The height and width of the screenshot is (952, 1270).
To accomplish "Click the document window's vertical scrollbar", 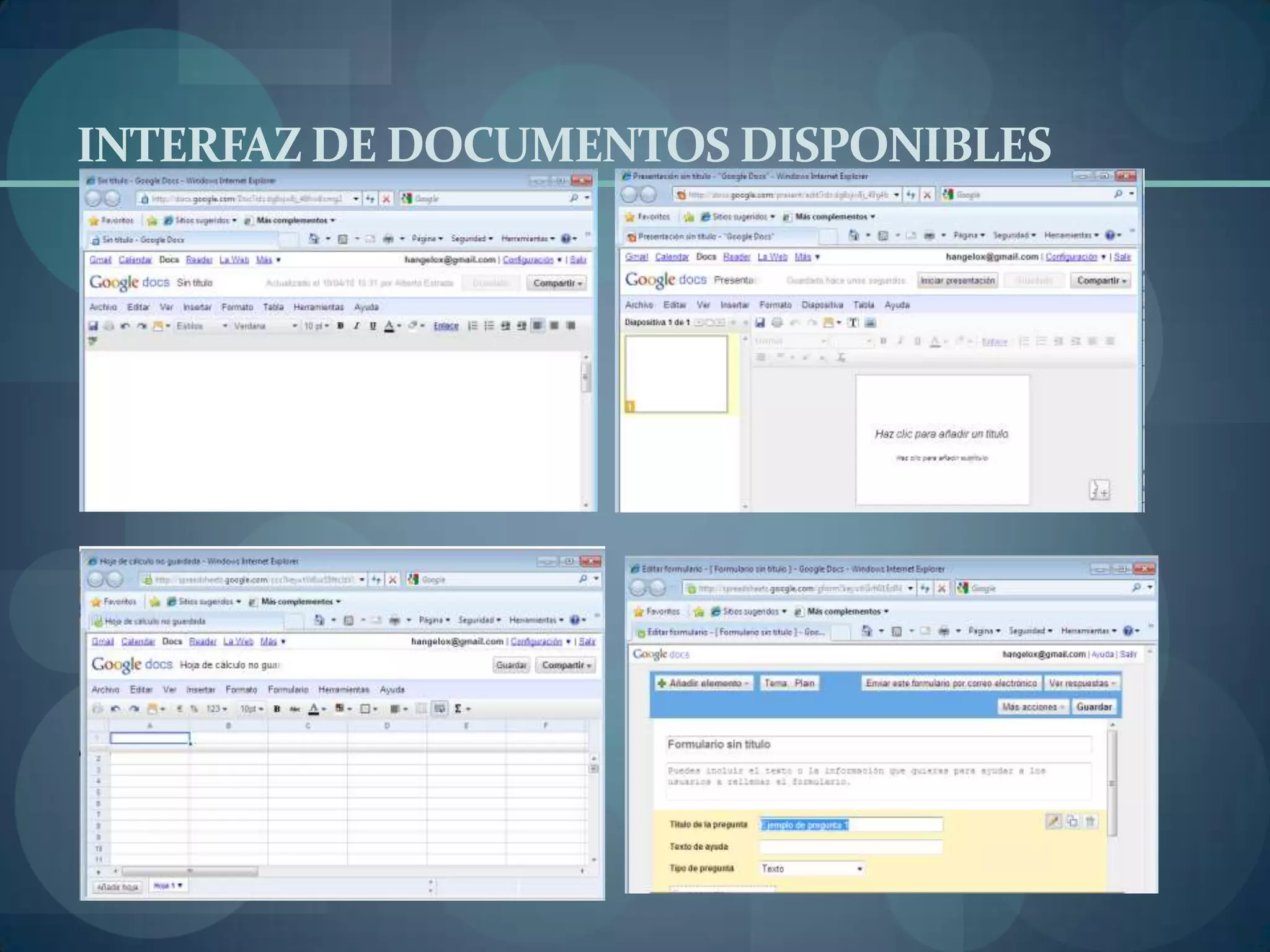I will click(586, 430).
